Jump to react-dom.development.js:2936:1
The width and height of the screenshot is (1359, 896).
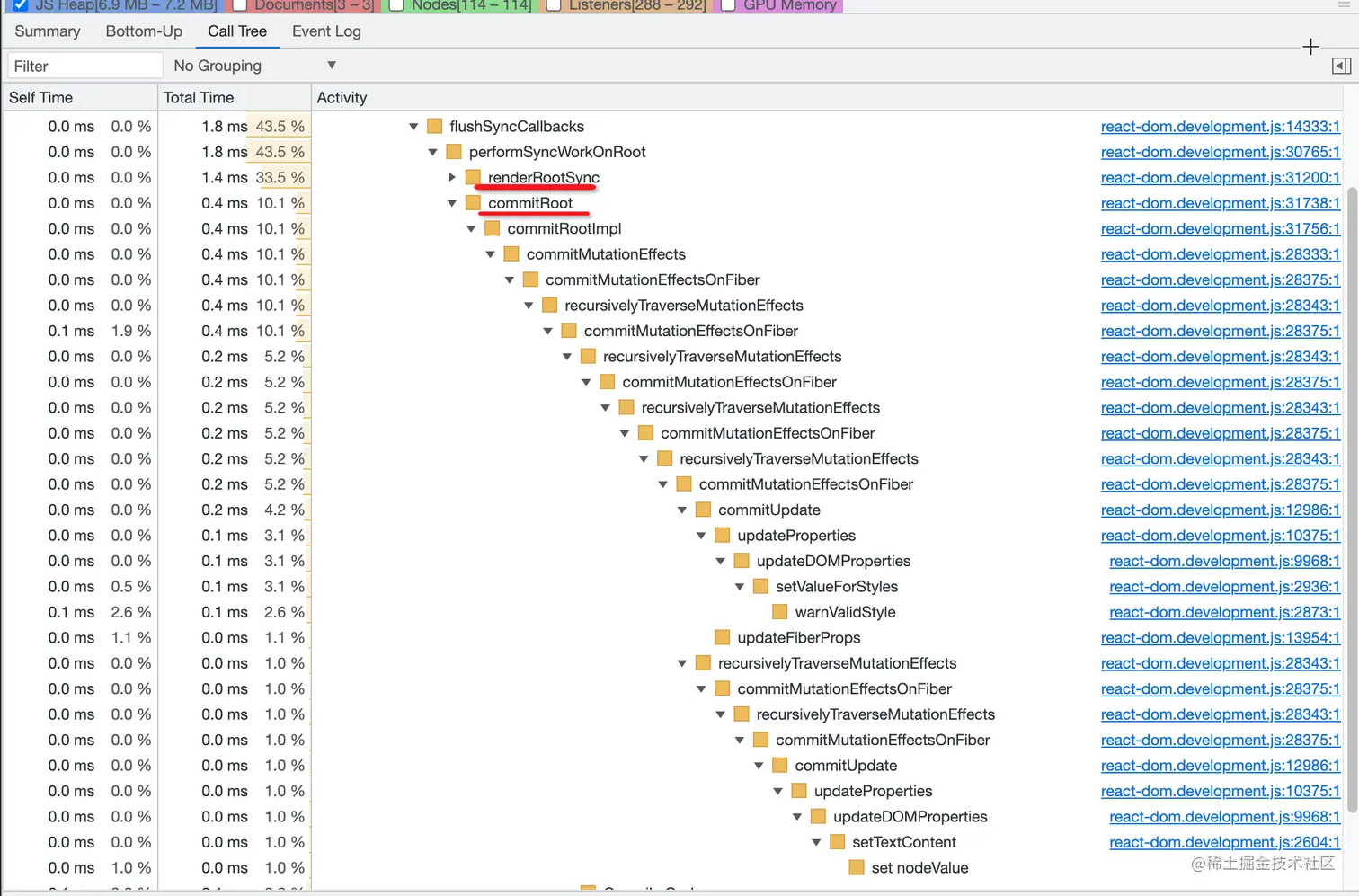pos(1225,587)
